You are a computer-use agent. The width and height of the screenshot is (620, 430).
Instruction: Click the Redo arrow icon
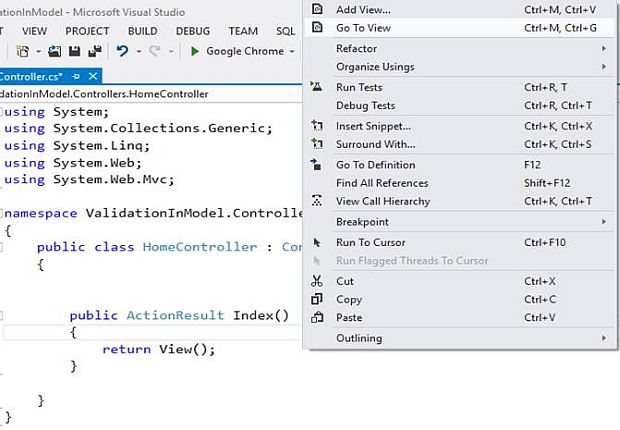click(x=155, y=51)
